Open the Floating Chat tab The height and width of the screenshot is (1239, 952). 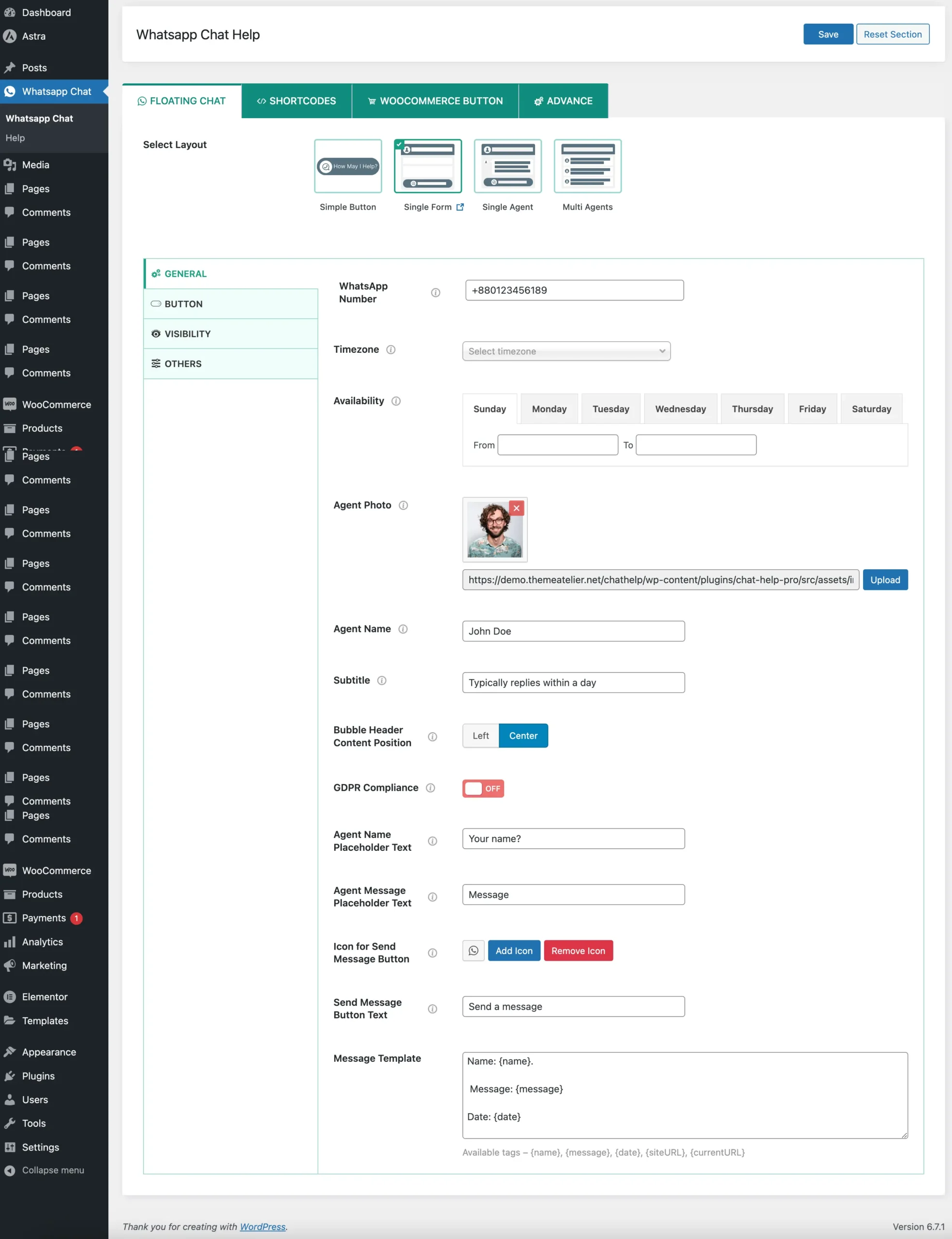tap(182, 101)
